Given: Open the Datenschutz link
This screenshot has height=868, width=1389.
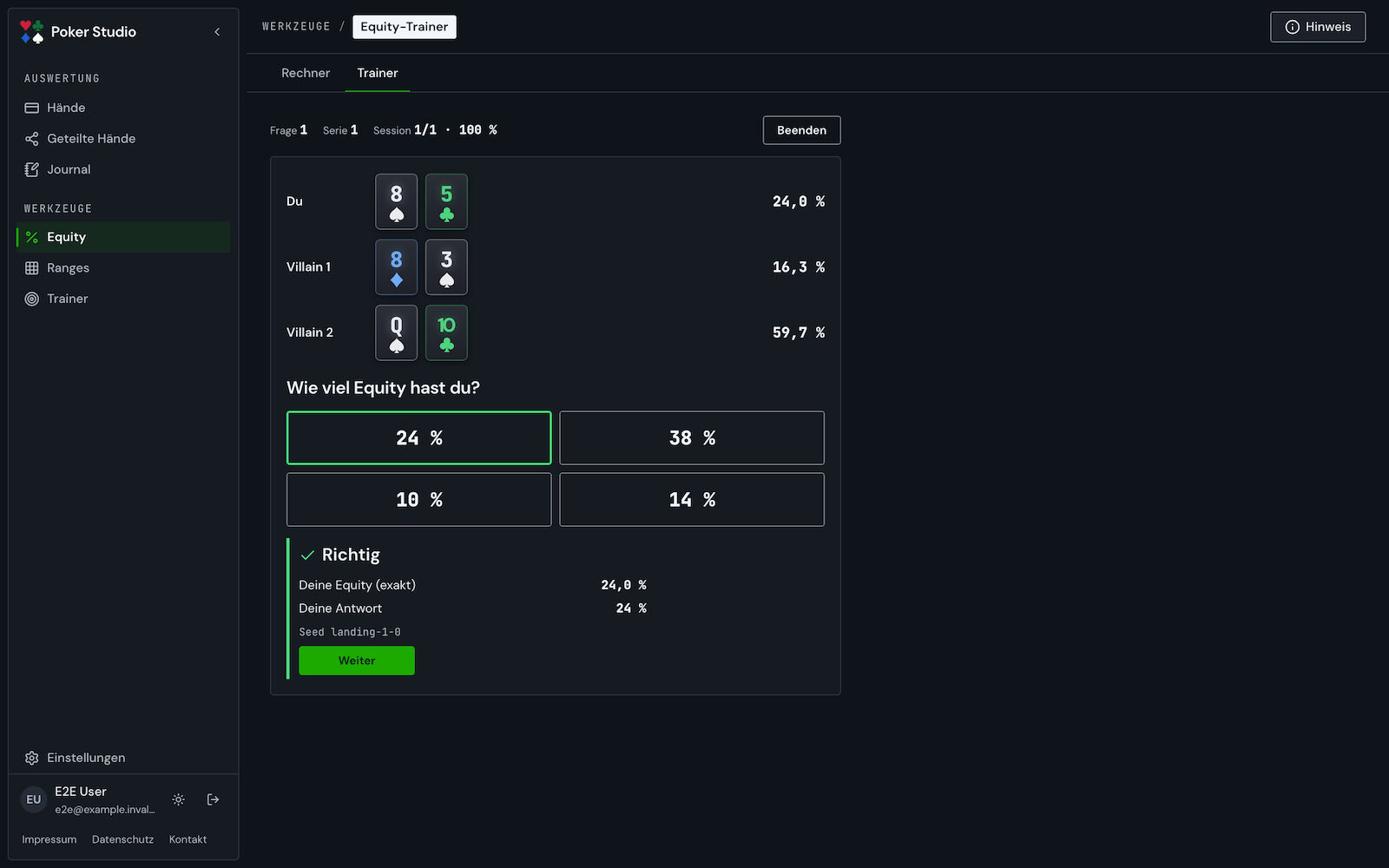Looking at the screenshot, I should [123, 839].
